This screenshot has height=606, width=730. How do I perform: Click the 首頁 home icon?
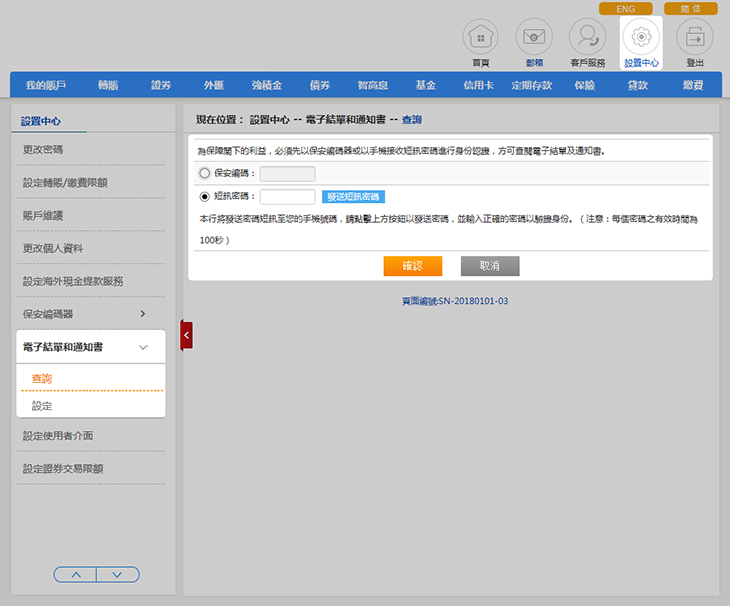[x=480, y=38]
